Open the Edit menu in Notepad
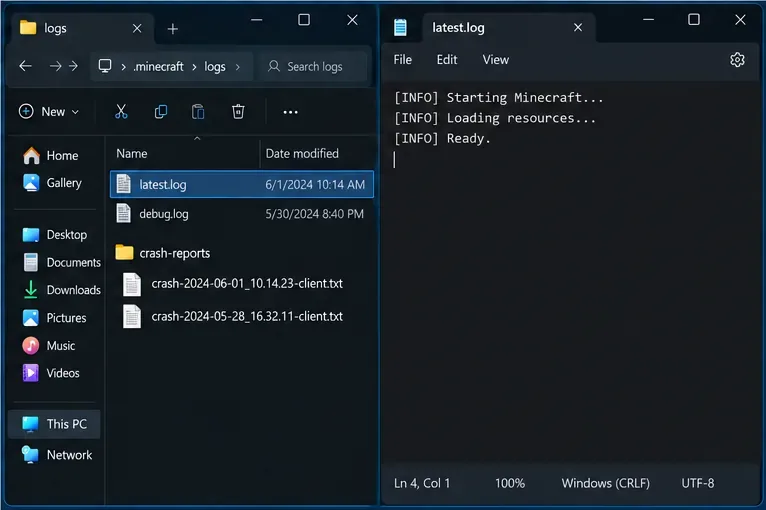The image size is (766, 510). pos(447,60)
